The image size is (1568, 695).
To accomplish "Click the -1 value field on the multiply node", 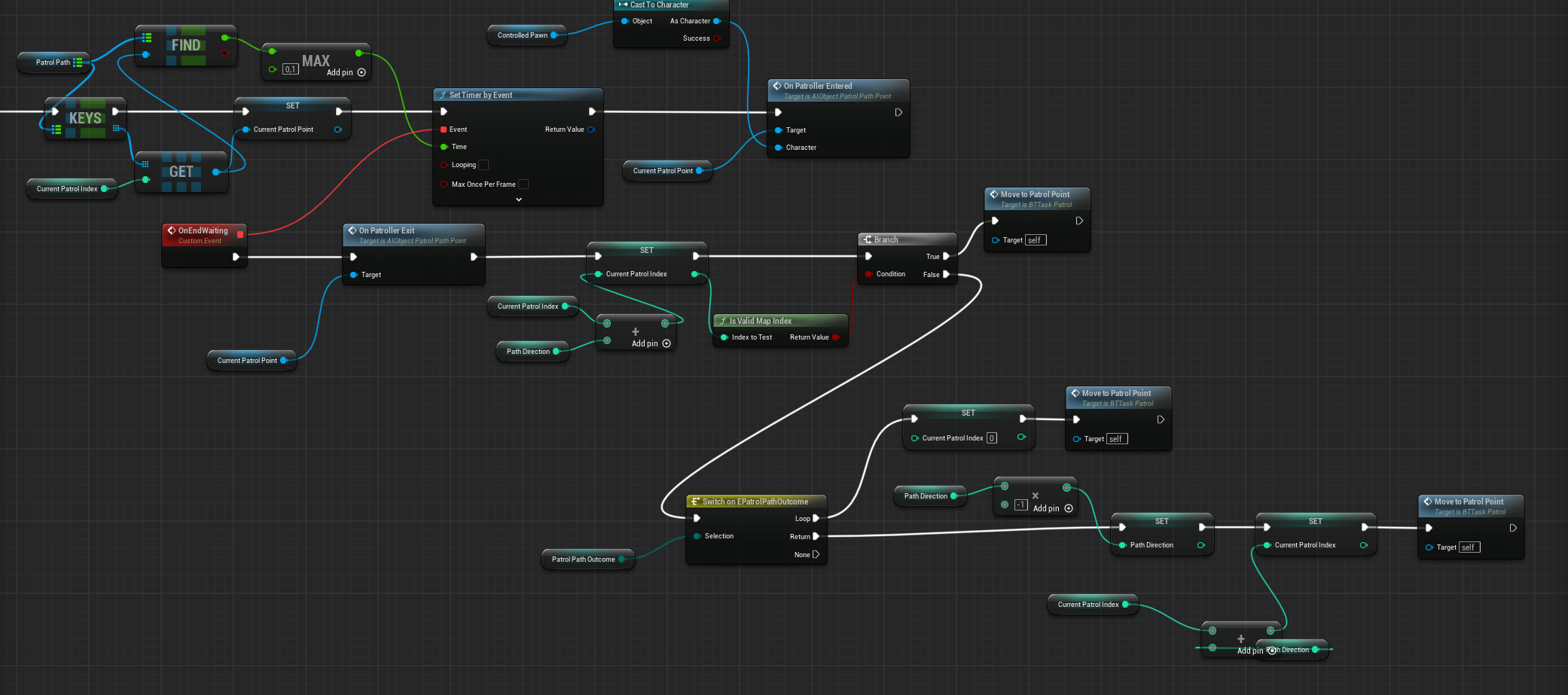I will coord(1021,504).
